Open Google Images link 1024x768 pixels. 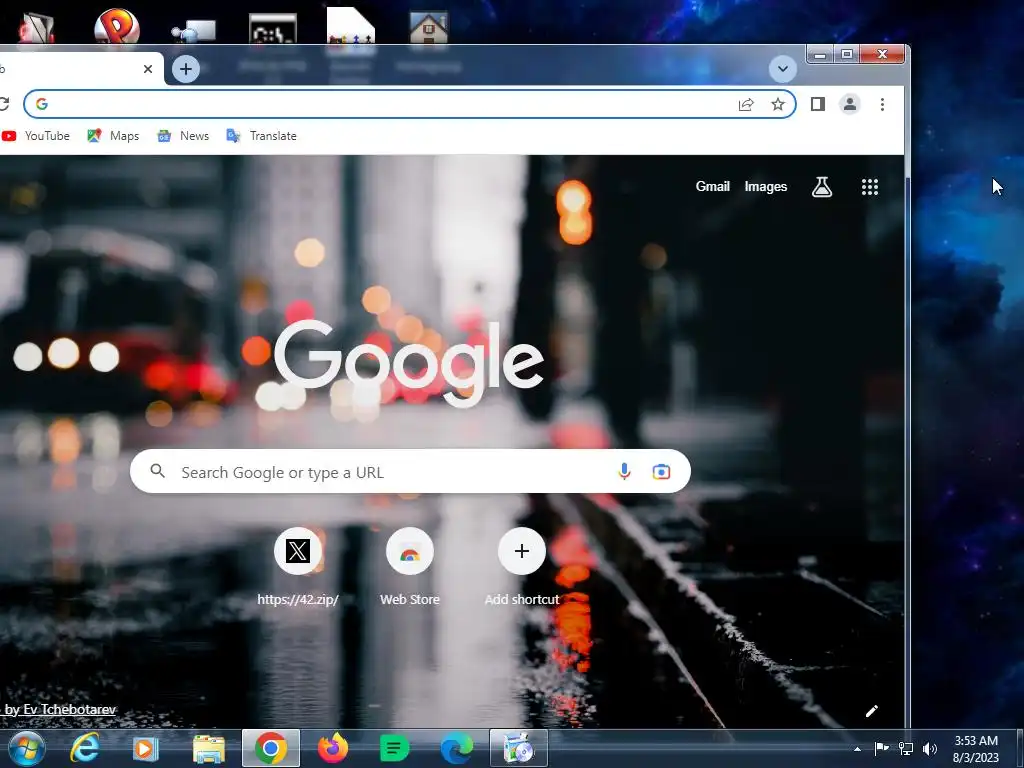point(766,187)
